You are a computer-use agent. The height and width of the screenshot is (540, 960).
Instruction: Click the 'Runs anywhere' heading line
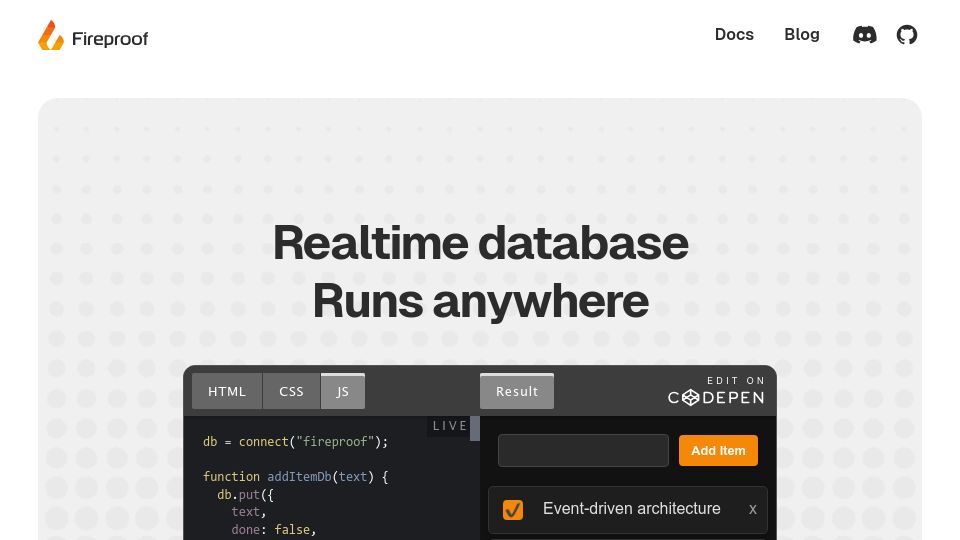481,301
